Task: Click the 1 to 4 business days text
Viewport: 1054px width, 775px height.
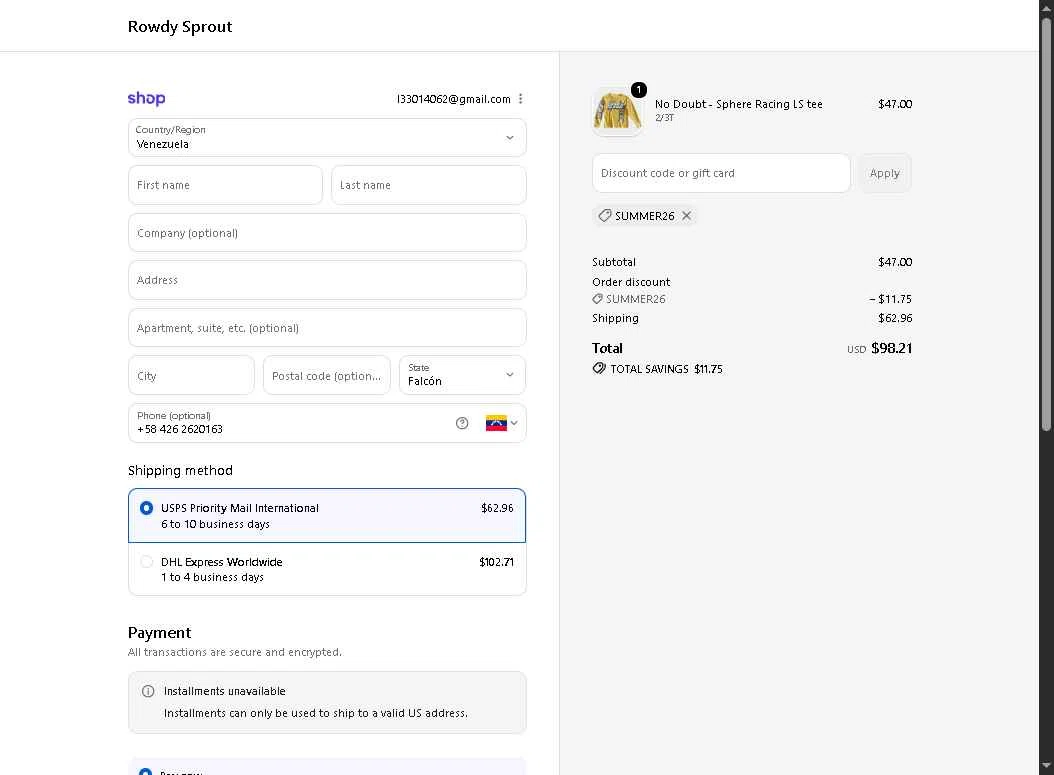Action: pyautogui.click(x=212, y=577)
